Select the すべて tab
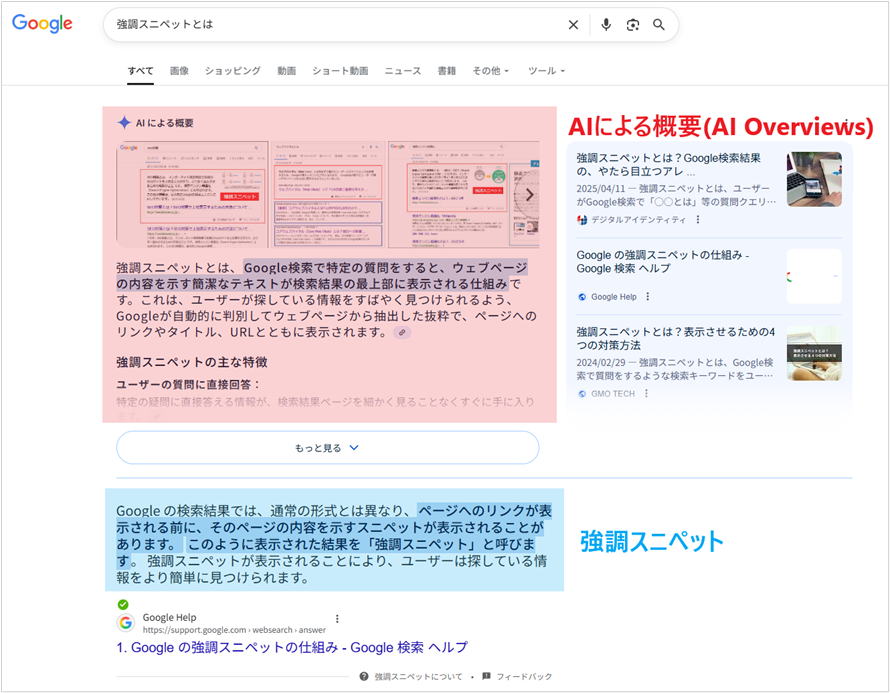890x693 pixels. click(x=140, y=71)
